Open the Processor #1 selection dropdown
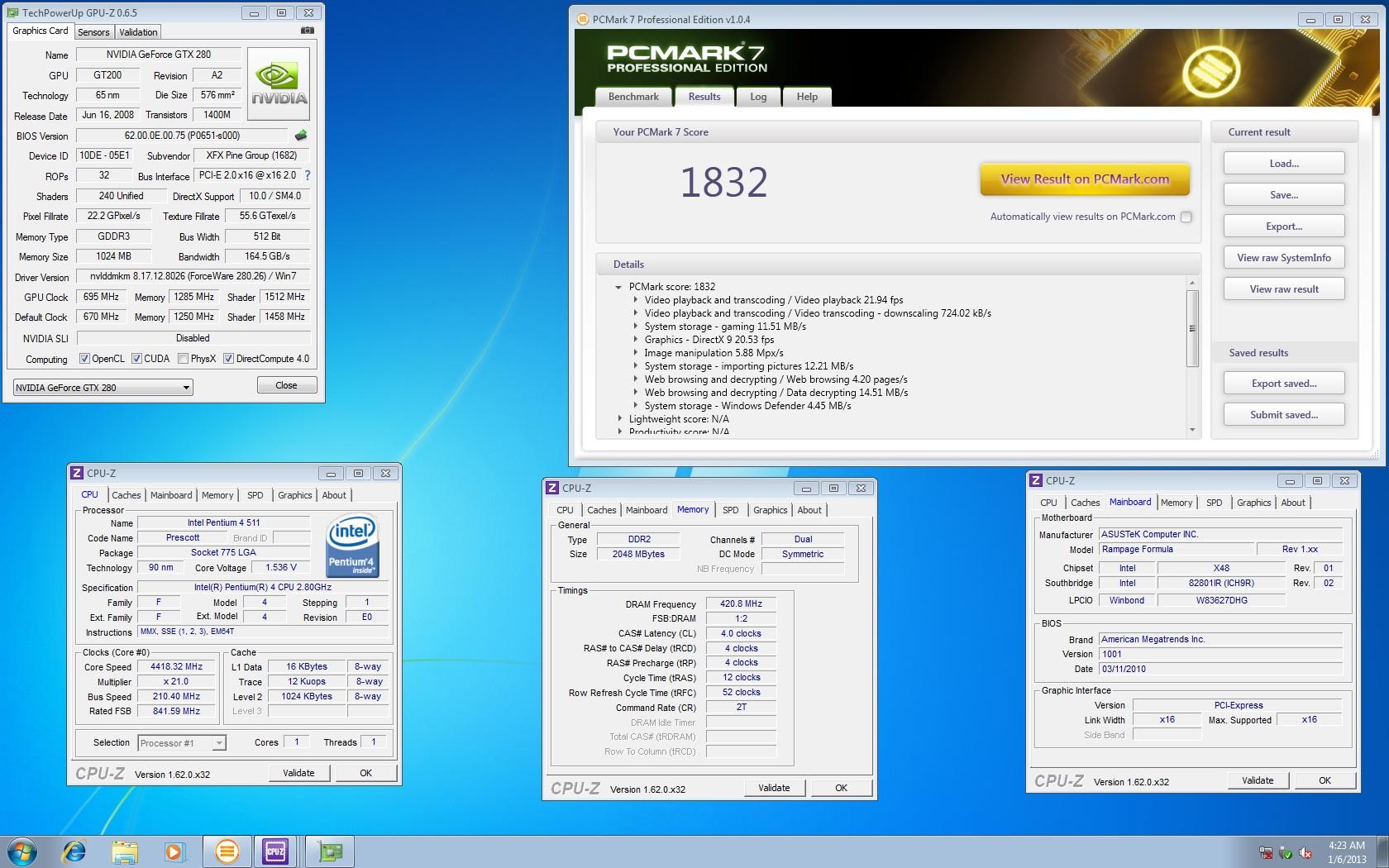The width and height of the screenshot is (1389, 868). (x=182, y=742)
